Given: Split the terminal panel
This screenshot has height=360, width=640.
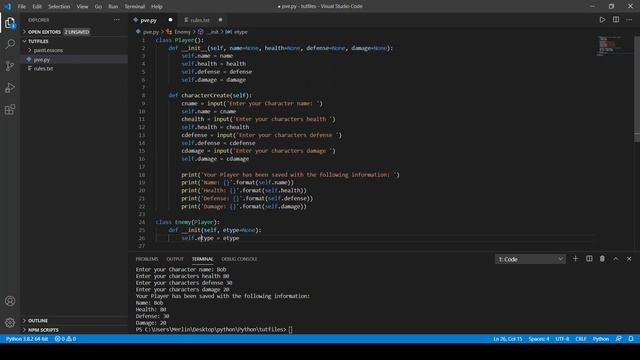Looking at the screenshot, I should [x=589, y=259].
